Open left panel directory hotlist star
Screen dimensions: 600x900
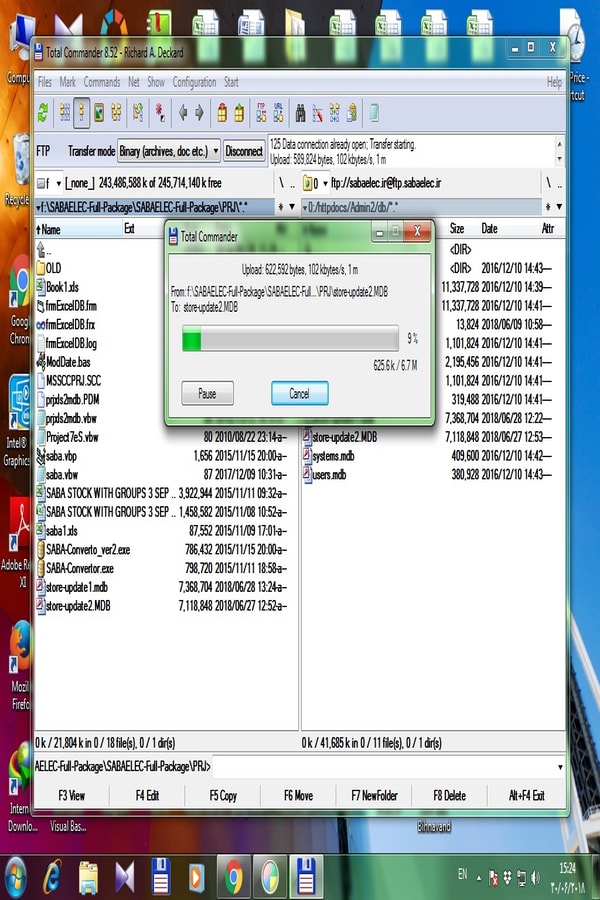coord(281,207)
